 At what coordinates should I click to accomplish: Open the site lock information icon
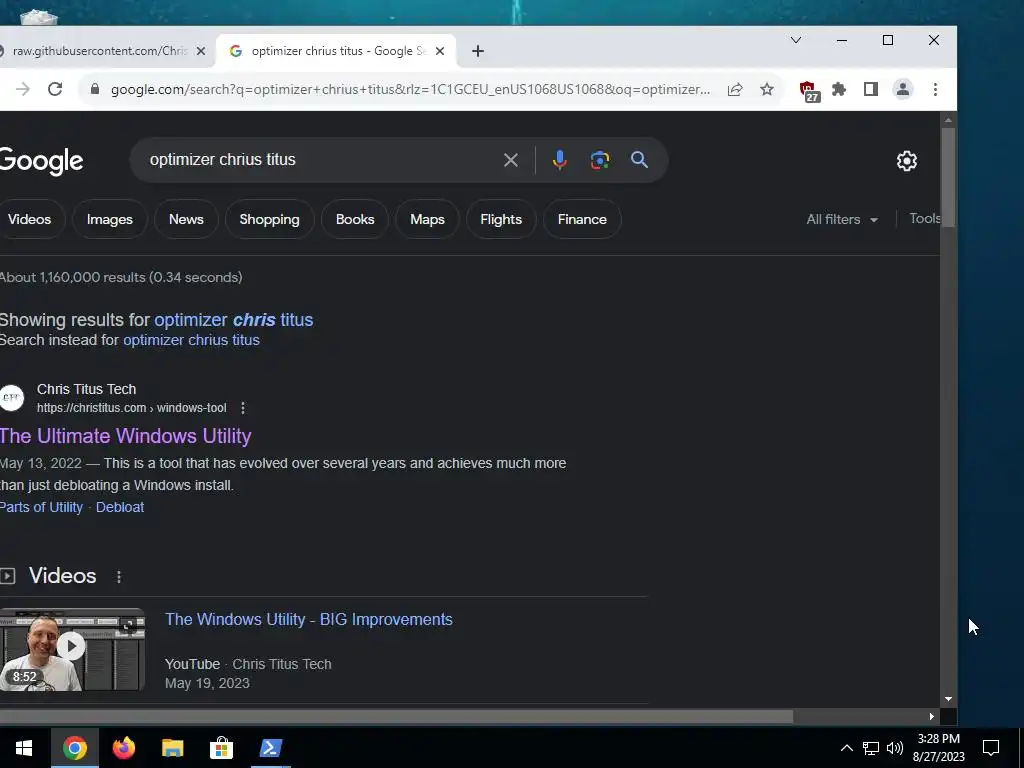pyautogui.click(x=95, y=89)
